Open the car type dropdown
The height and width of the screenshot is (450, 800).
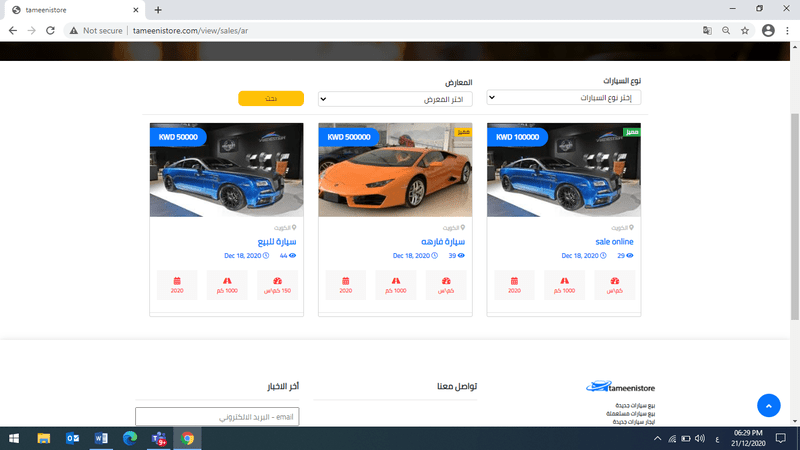point(564,97)
